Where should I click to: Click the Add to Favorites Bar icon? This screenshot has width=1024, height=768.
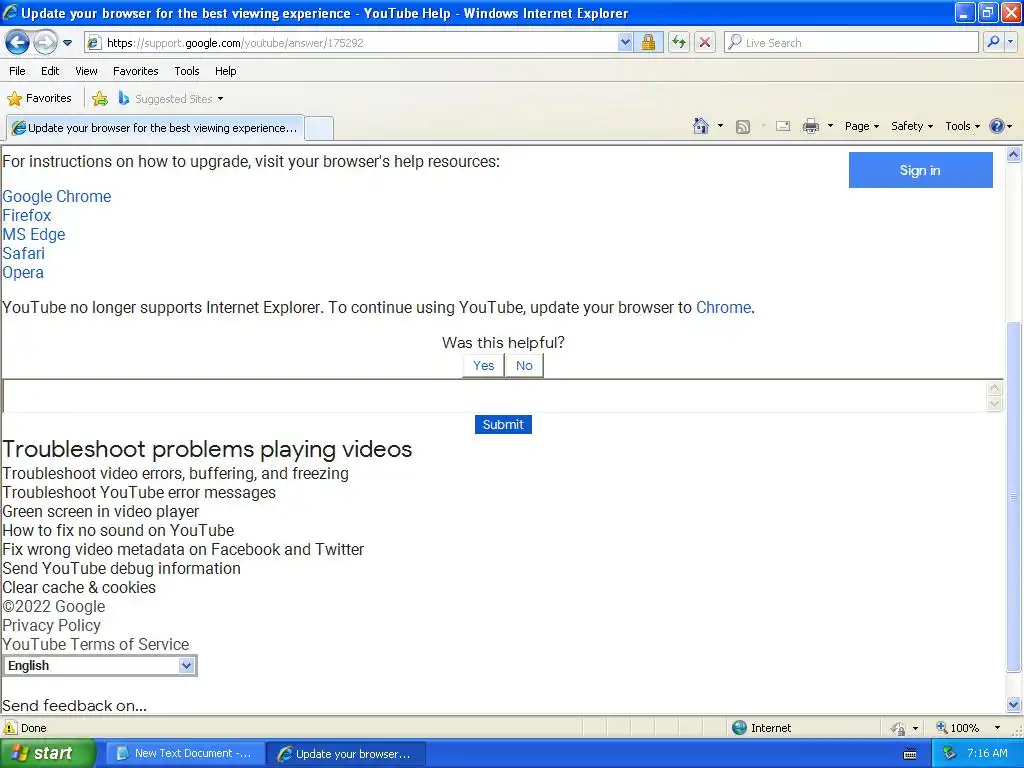click(x=100, y=99)
